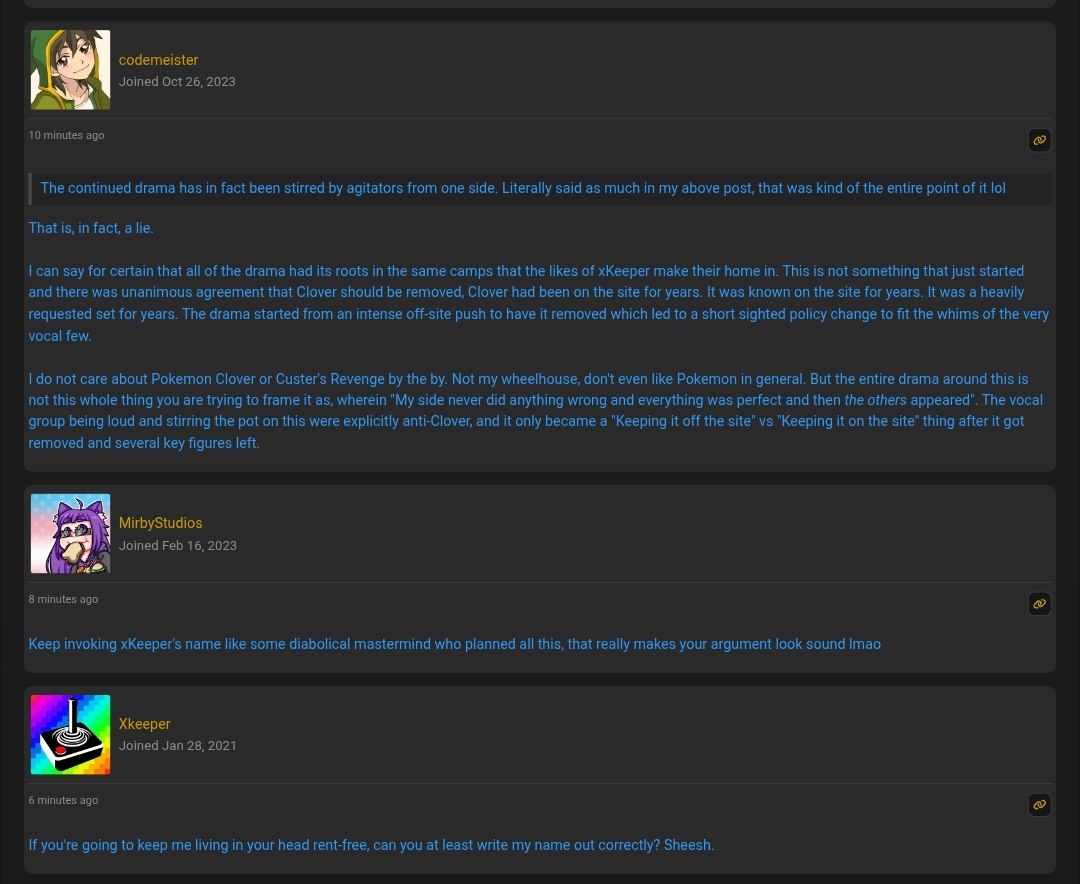Image resolution: width=1080 pixels, height=884 pixels.
Task: Click permalink icon on MirbyStudios' post
Action: [x=1039, y=604]
